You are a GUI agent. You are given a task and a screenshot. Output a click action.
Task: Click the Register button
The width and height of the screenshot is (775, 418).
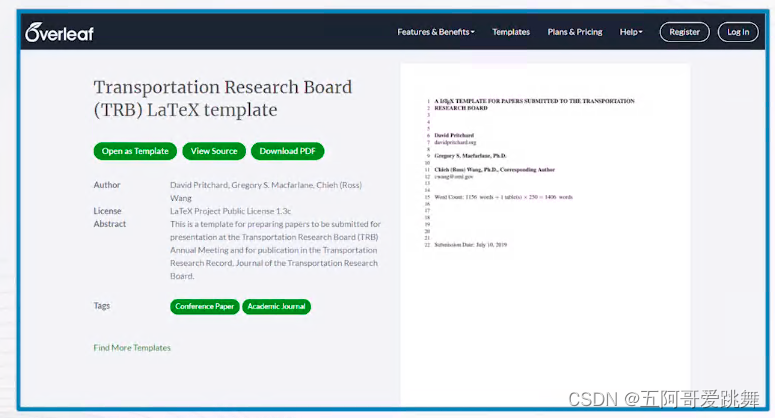(684, 32)
